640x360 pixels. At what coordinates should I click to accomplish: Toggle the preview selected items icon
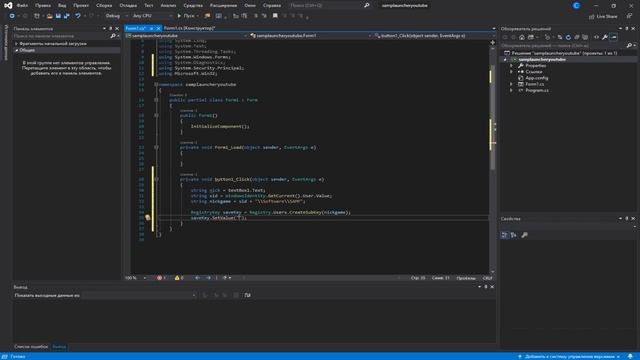click(613, 37)
